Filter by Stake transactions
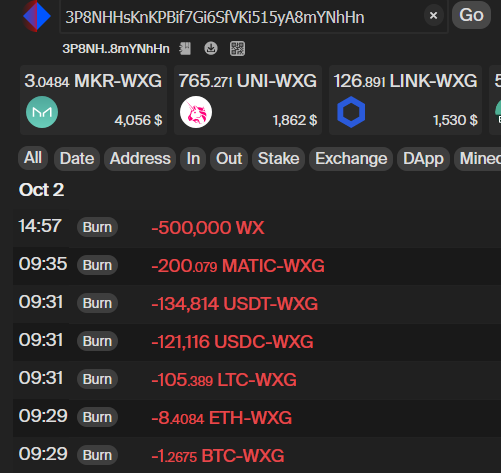This screenshot has height=473, width=501. coord(278,159)
